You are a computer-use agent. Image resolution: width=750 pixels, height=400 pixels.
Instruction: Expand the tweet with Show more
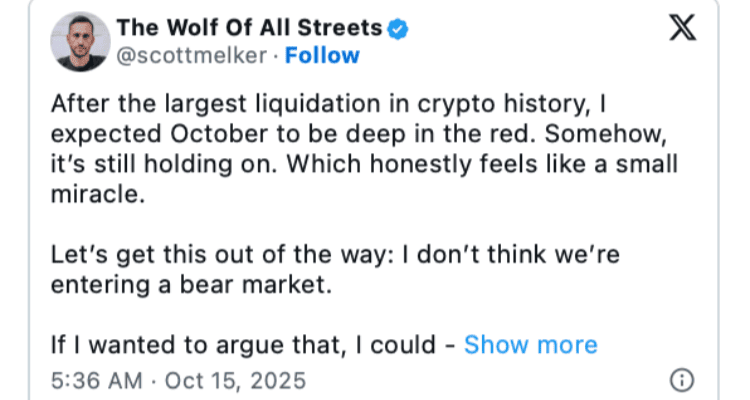[x=530, y=346]
